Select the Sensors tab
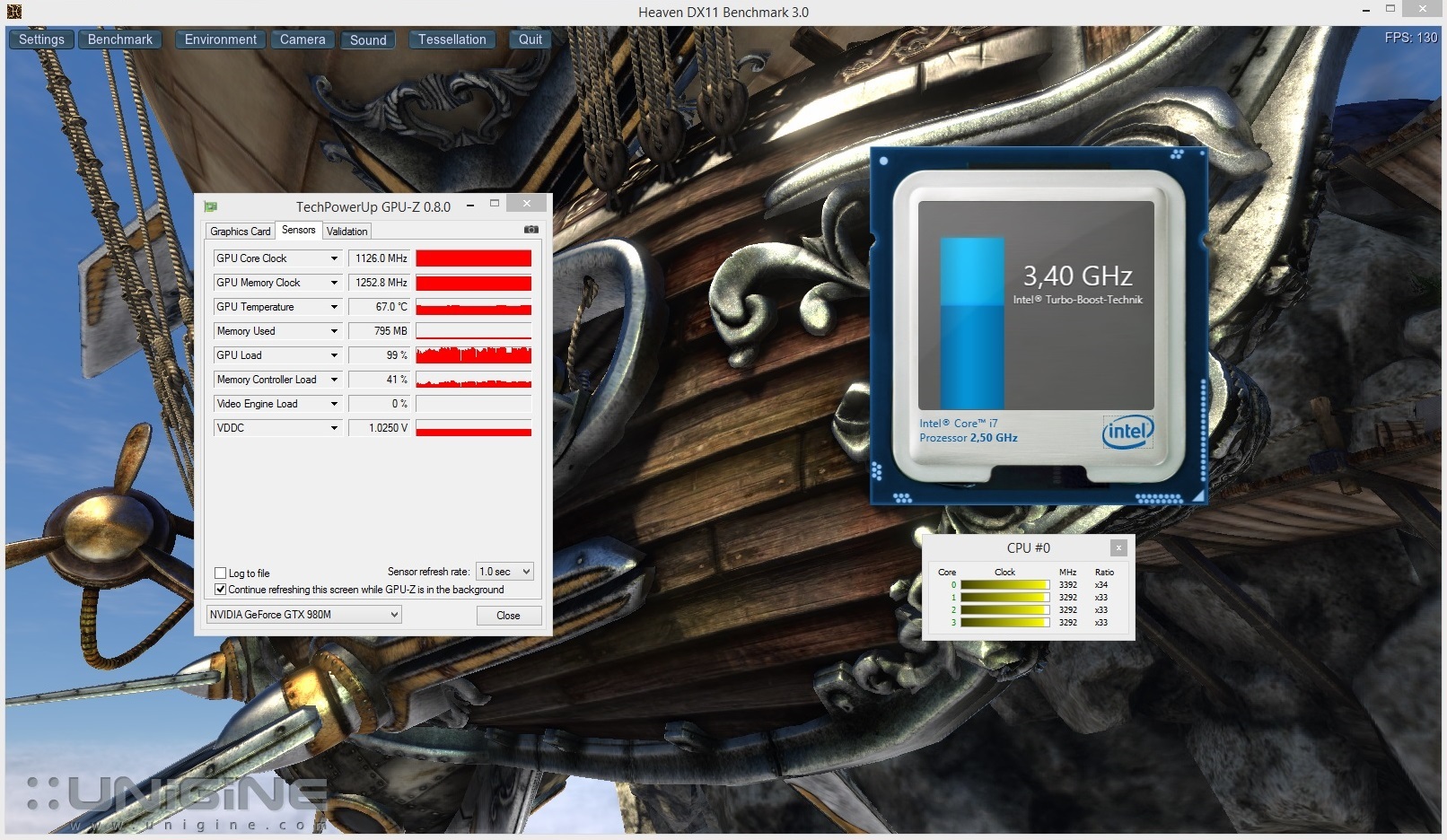The height and width of the screenshot is (840, 1447). pyautogui.click(x=299, y=230)
